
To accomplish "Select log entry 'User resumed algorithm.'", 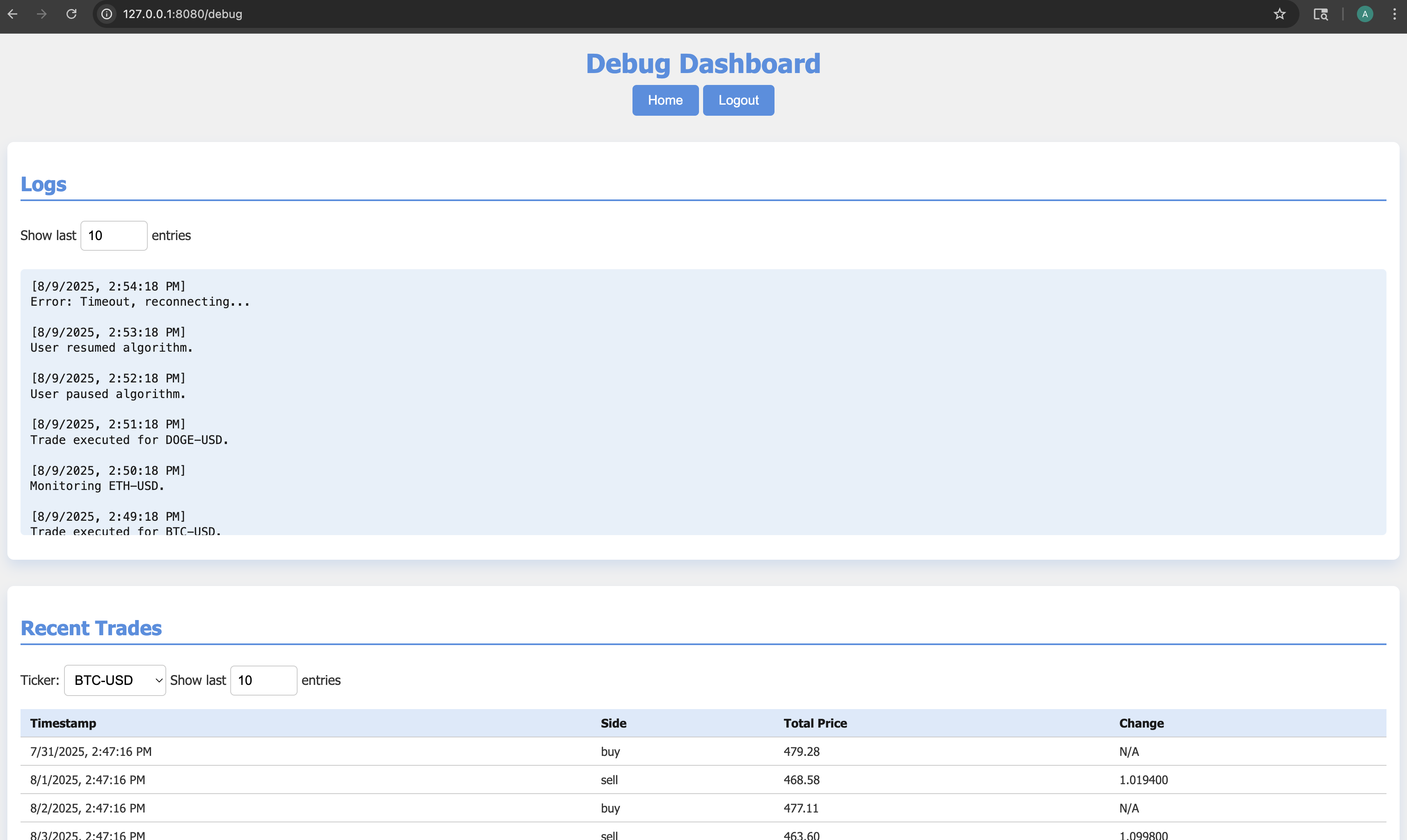I will pyautogui.click(x=112, y=348).
